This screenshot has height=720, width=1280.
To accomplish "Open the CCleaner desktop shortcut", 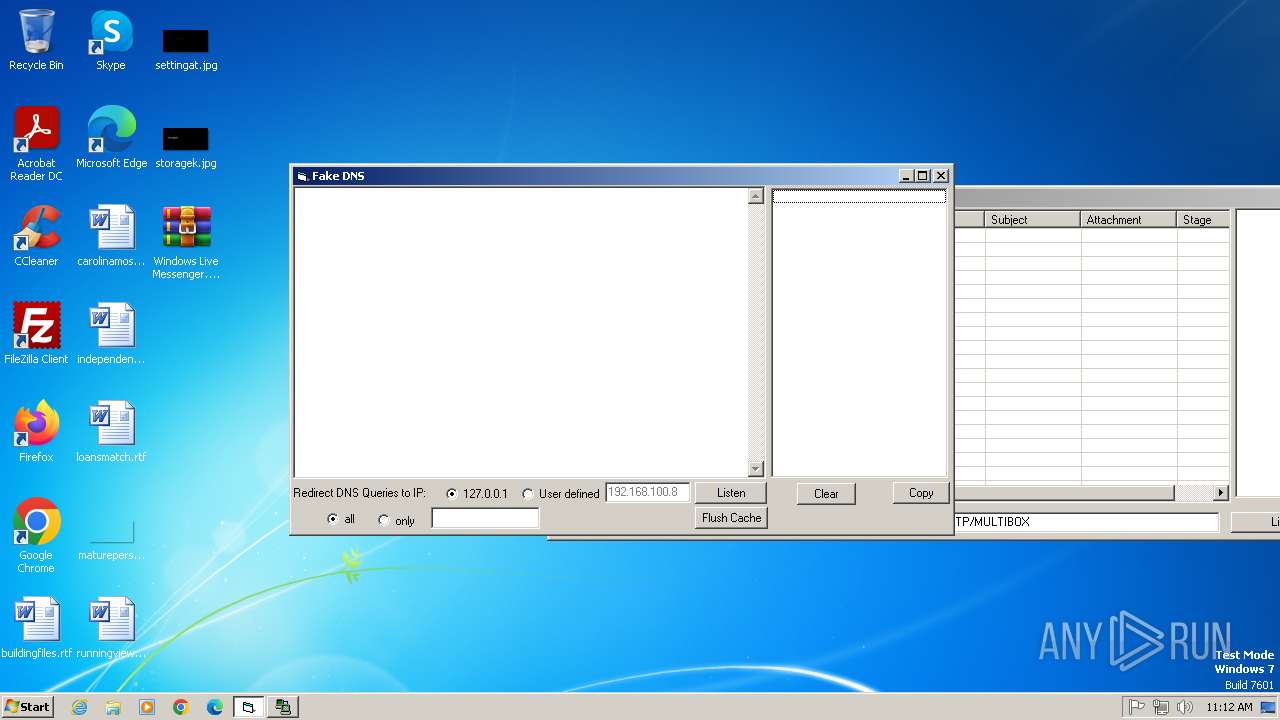I will click(36, 236).
